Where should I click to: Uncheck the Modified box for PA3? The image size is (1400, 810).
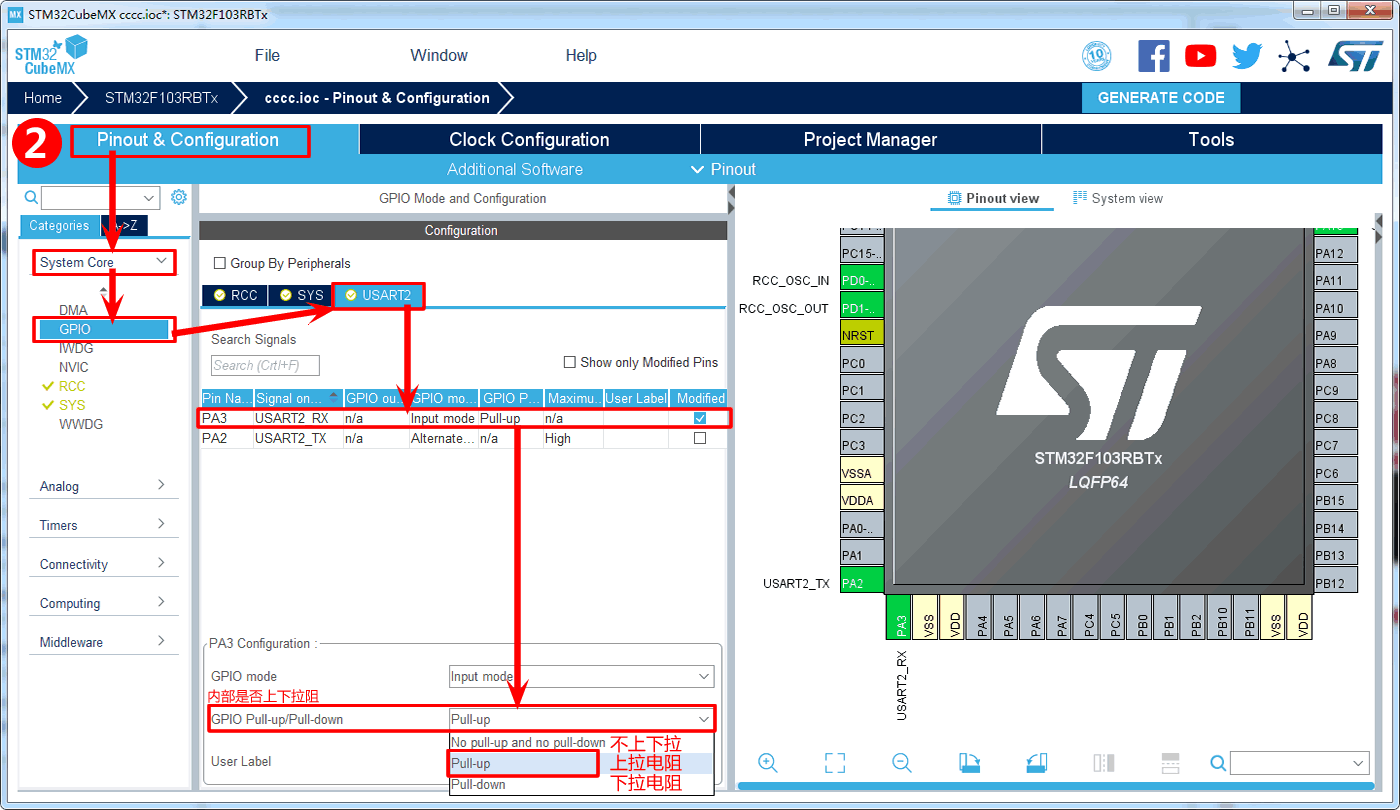700,418
